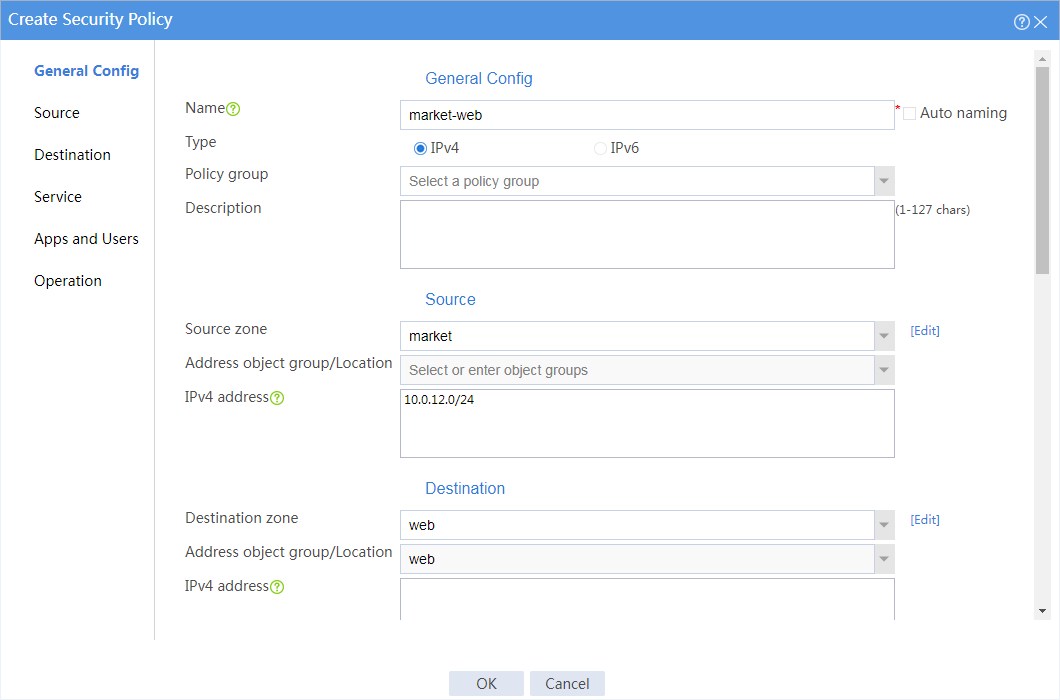Click the General Config heading in form
The width and height of the screenshot is (1060, 700).
[x=479, y=78]
